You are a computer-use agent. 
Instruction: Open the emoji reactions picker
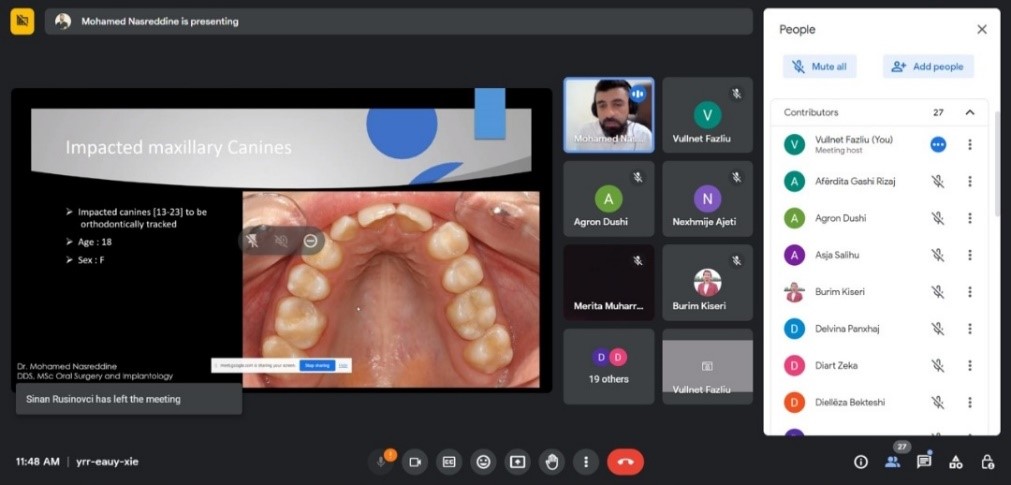tap(484, 462)
